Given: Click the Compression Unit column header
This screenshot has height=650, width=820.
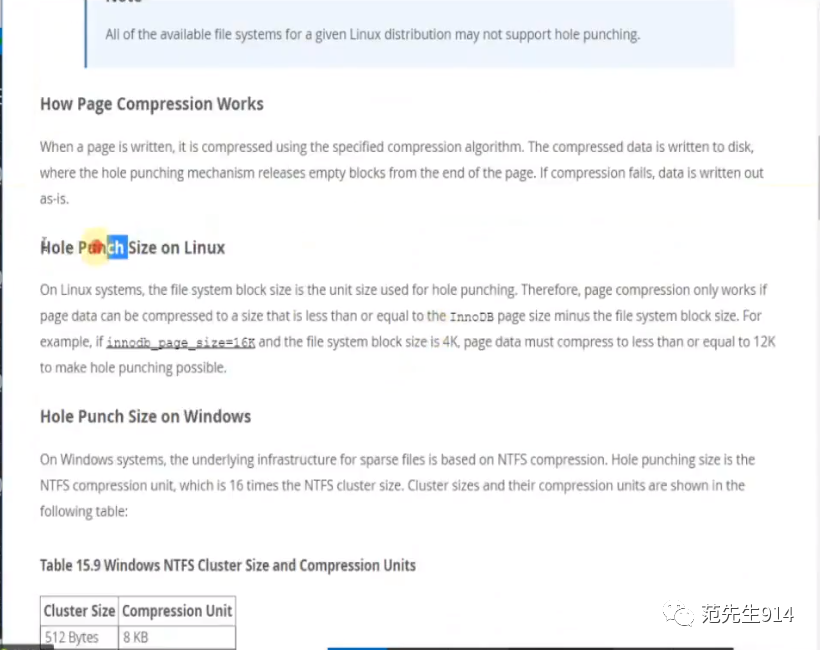Looking at the screenshot, I should tap(177, 611).
